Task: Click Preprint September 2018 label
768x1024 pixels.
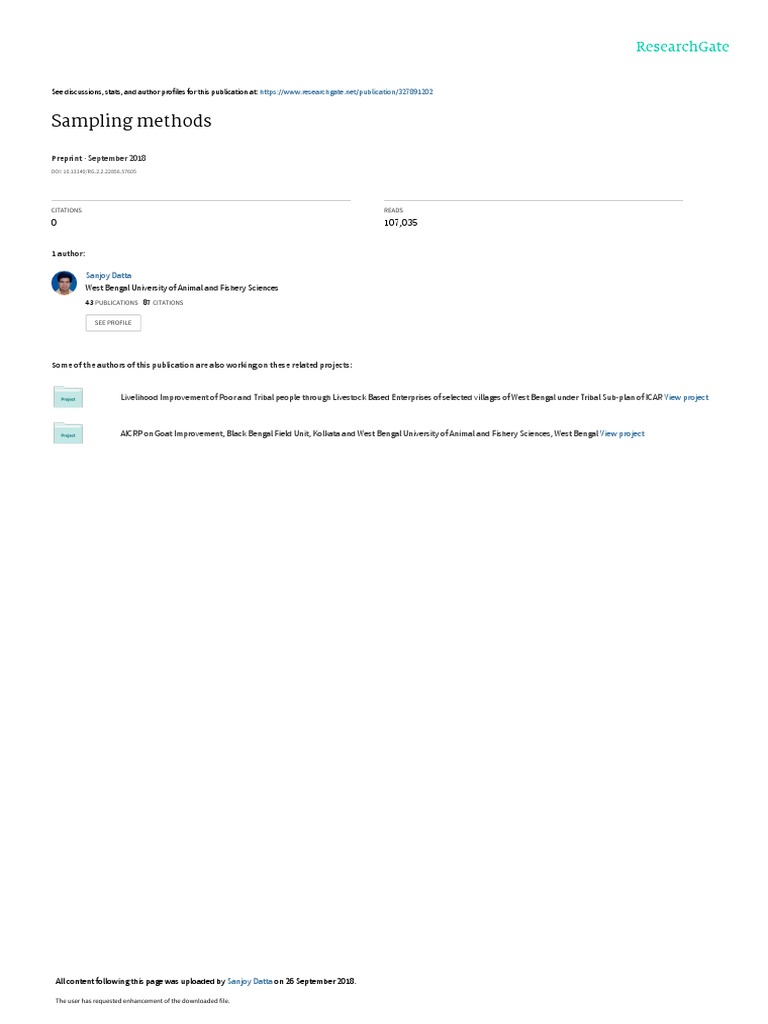Action: tap(99, 158)
